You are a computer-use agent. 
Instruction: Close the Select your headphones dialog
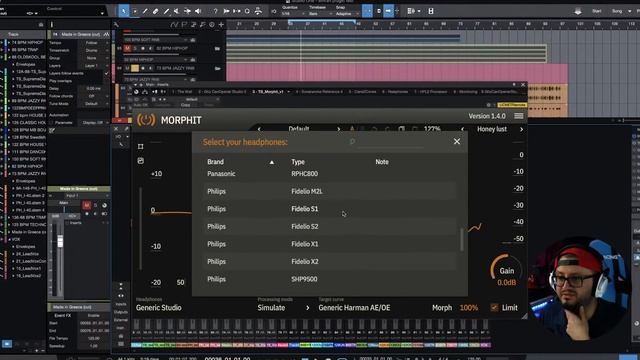click(x=457, y=142)
